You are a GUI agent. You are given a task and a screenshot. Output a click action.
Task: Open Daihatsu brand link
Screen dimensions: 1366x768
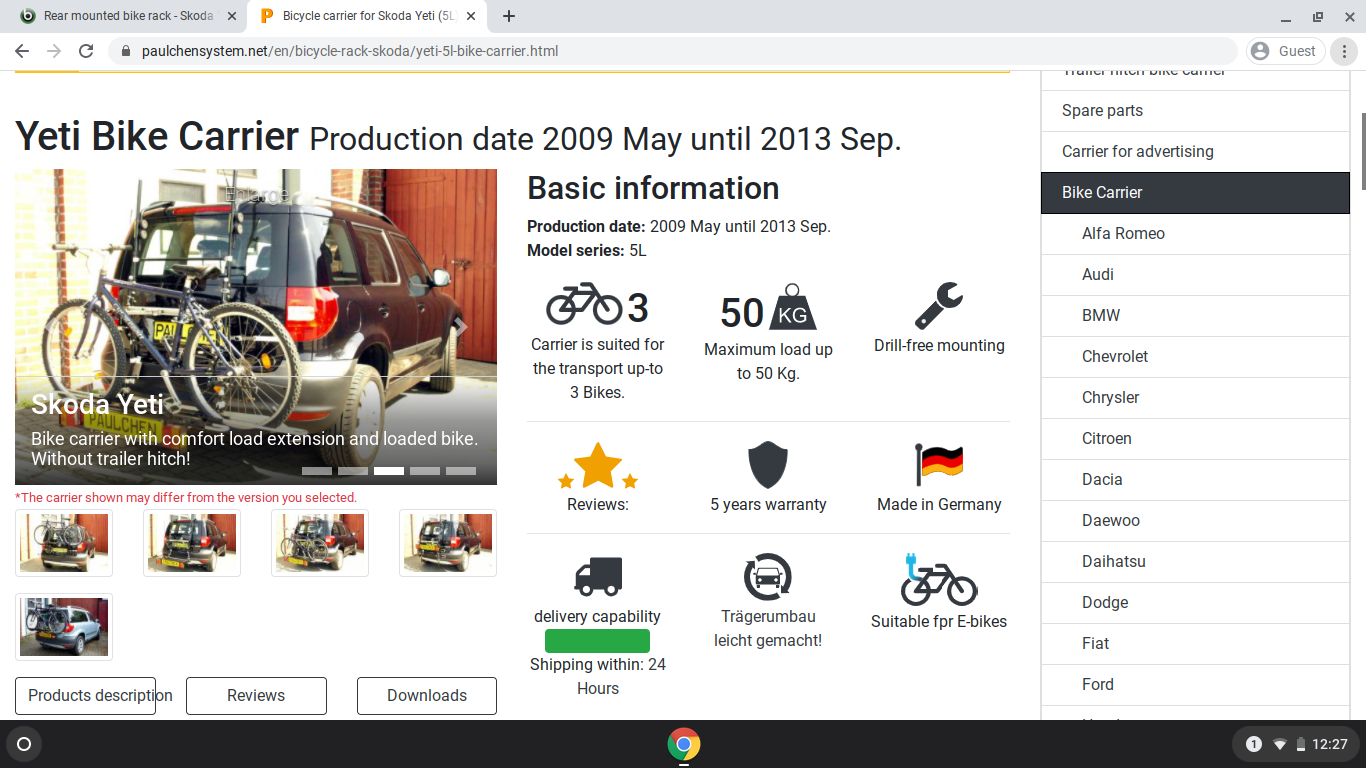(x=1195, y=562)
